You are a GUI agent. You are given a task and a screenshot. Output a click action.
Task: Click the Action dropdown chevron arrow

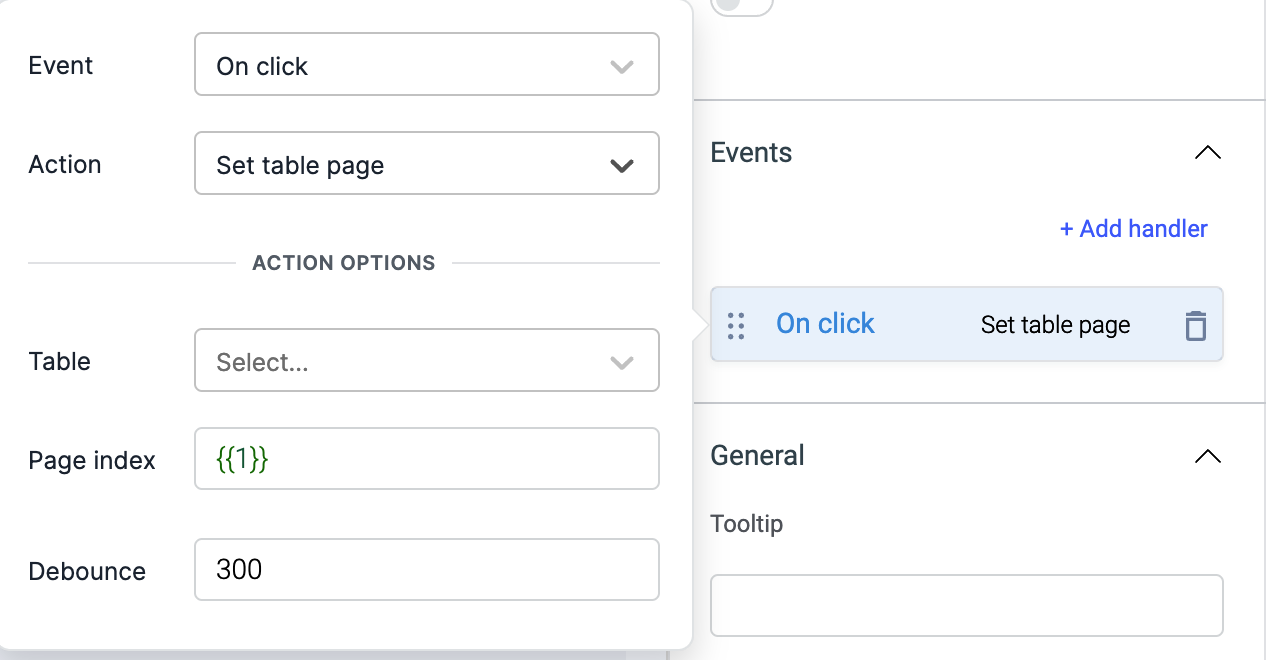coord(622,166)
